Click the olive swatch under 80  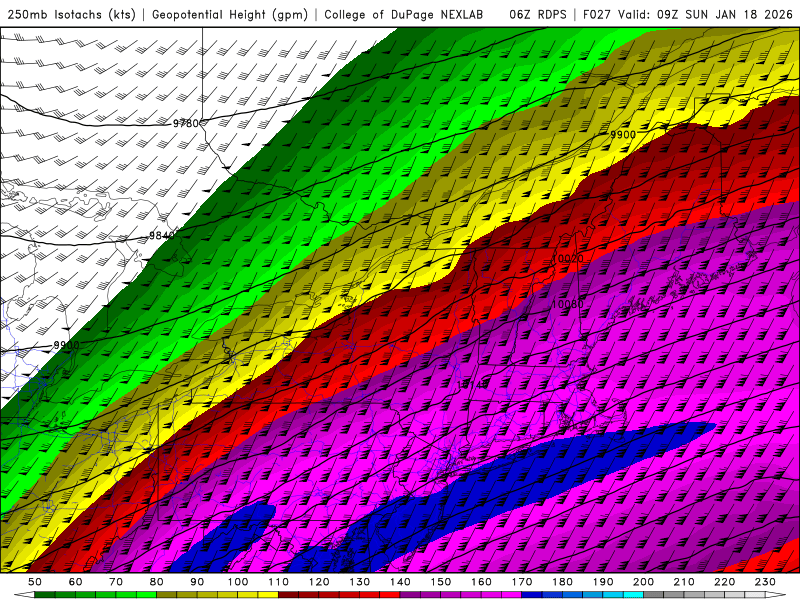click(x=166, y=595)
